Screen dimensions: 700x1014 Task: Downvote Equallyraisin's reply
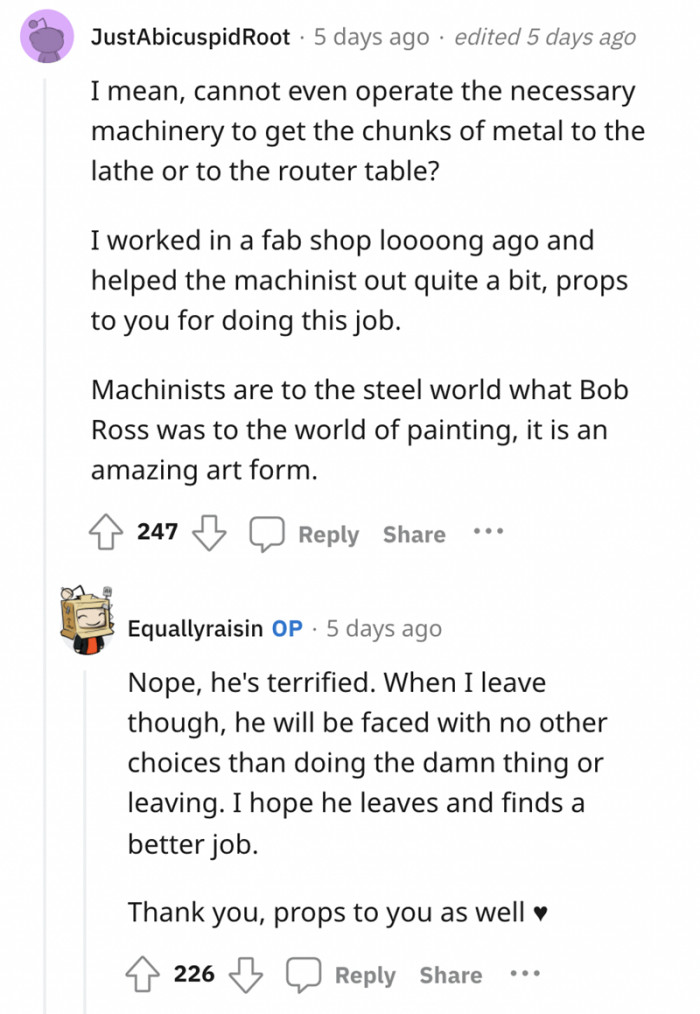pyautogui.click(x=244, y=975)
